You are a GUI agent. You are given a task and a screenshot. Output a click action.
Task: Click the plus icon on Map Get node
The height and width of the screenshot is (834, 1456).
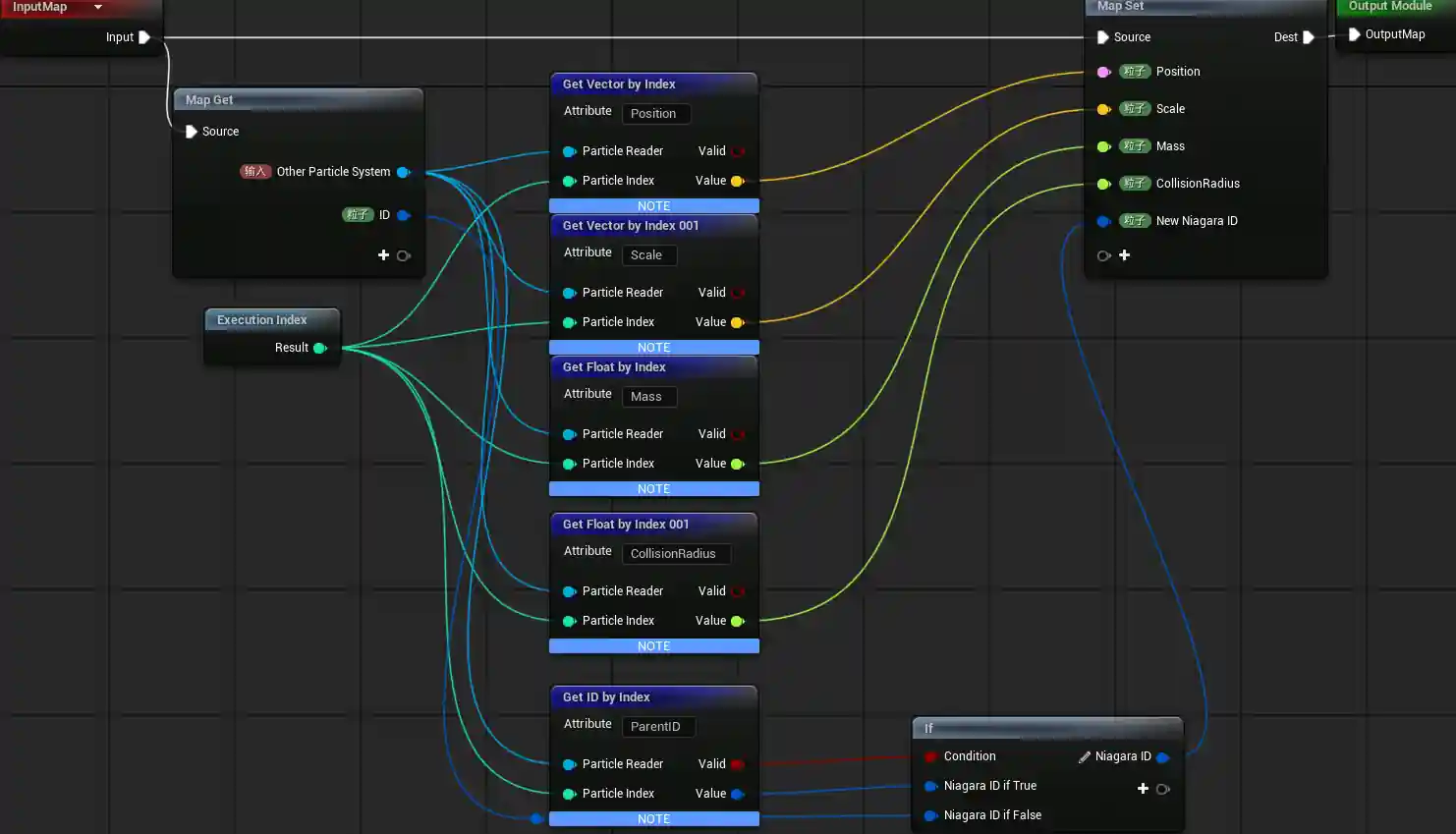tap(383, 255)
